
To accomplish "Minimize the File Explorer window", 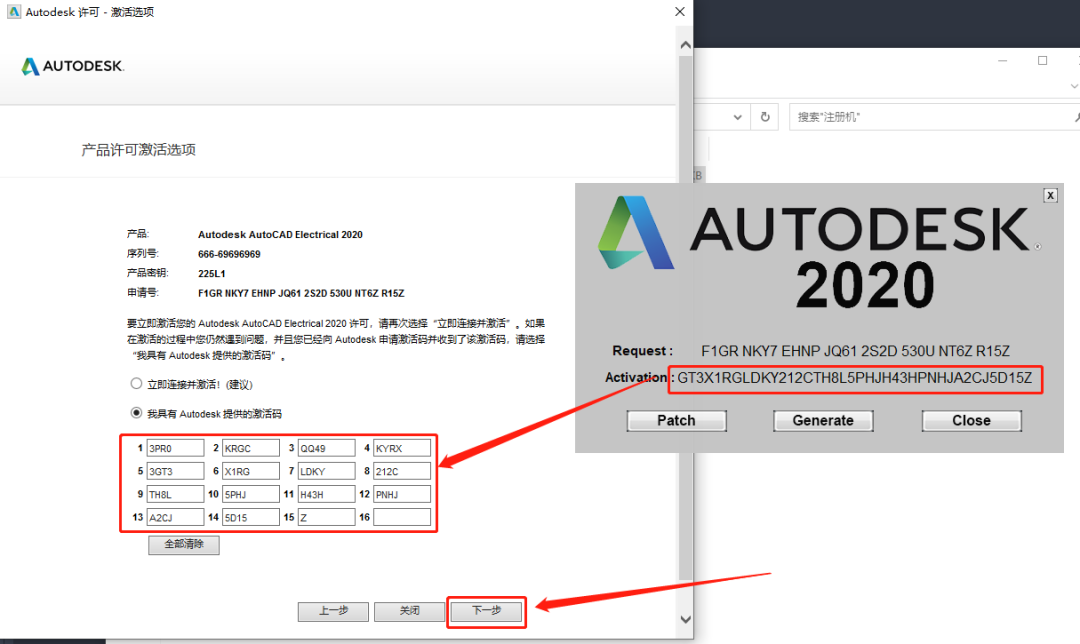I will 1003,61.
